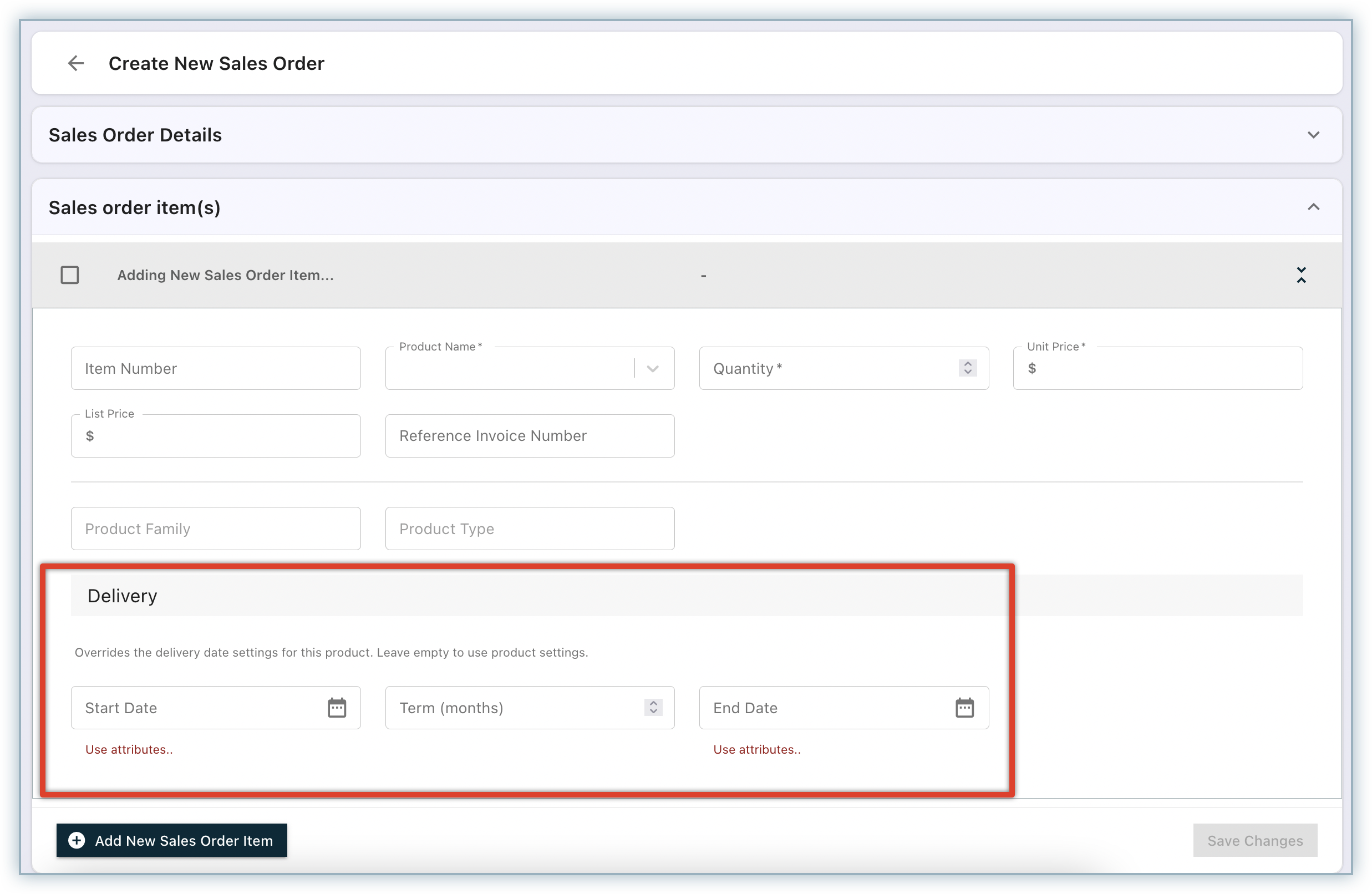The width and height of the screenshot is (1372, 894).
Task: Click the Add New Sales Order Item button
Action: pyautogui.click(x=184, y=840)
